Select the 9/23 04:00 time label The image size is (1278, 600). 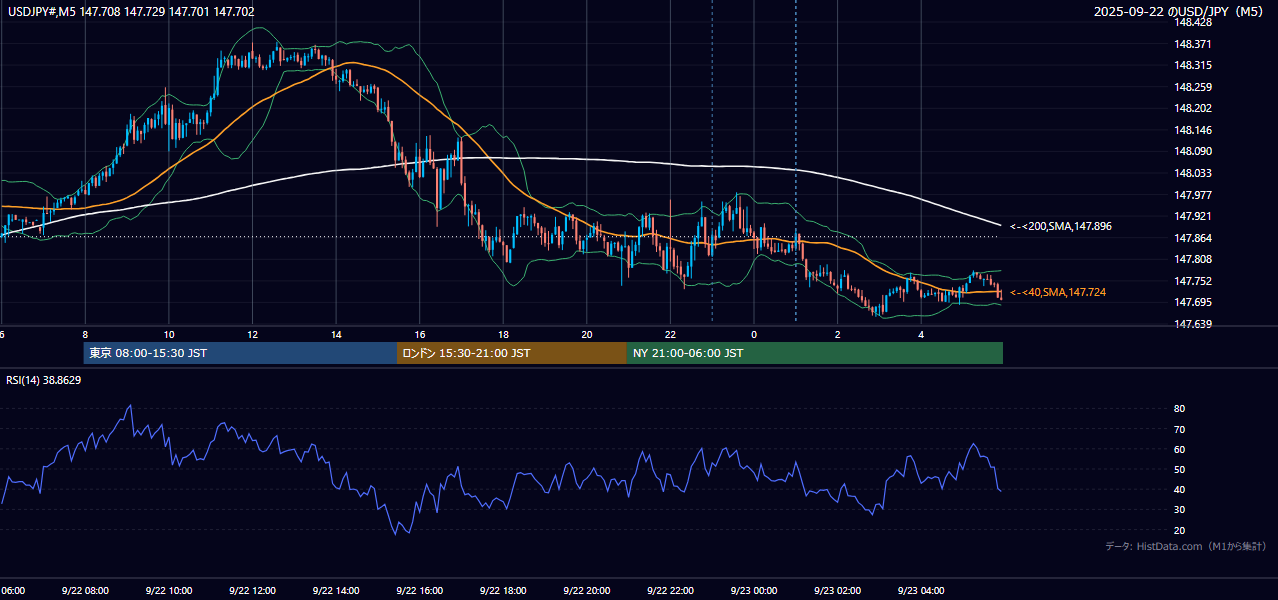[921, 591]
